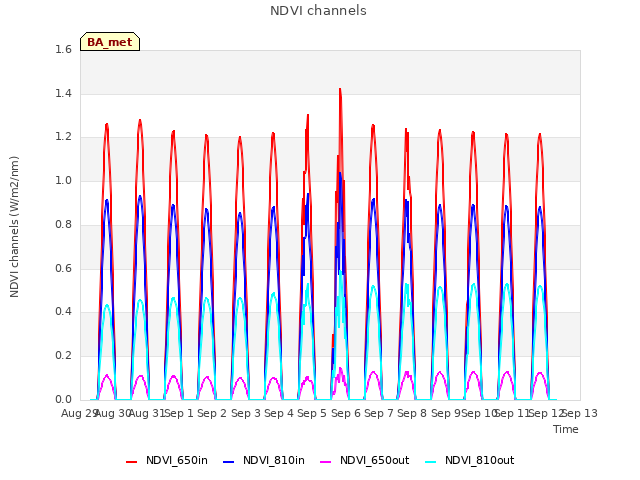Click the Sep 5 x-axis date label
Image resolution: width=640 pixels, height=480 pixels.
pos(312,413)
